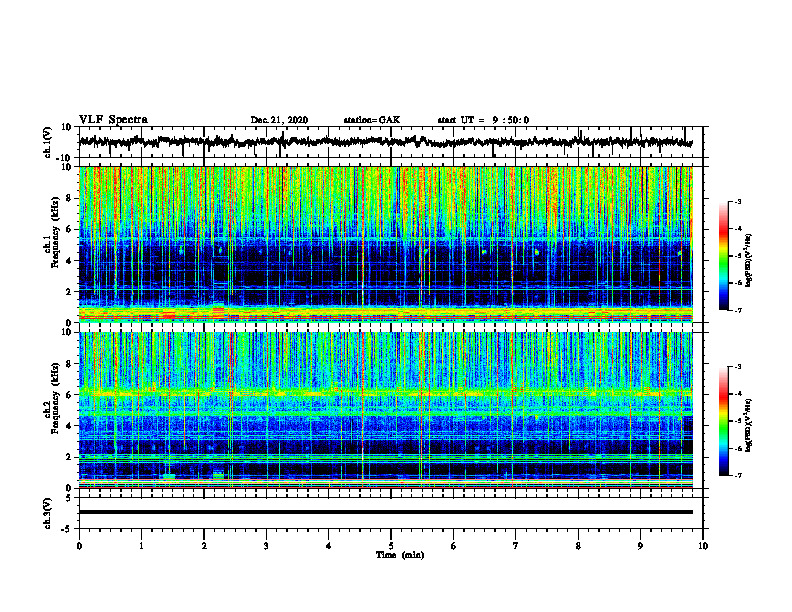Click the time axis tick label "2"
792x612 pixels.
pos(204,546)
